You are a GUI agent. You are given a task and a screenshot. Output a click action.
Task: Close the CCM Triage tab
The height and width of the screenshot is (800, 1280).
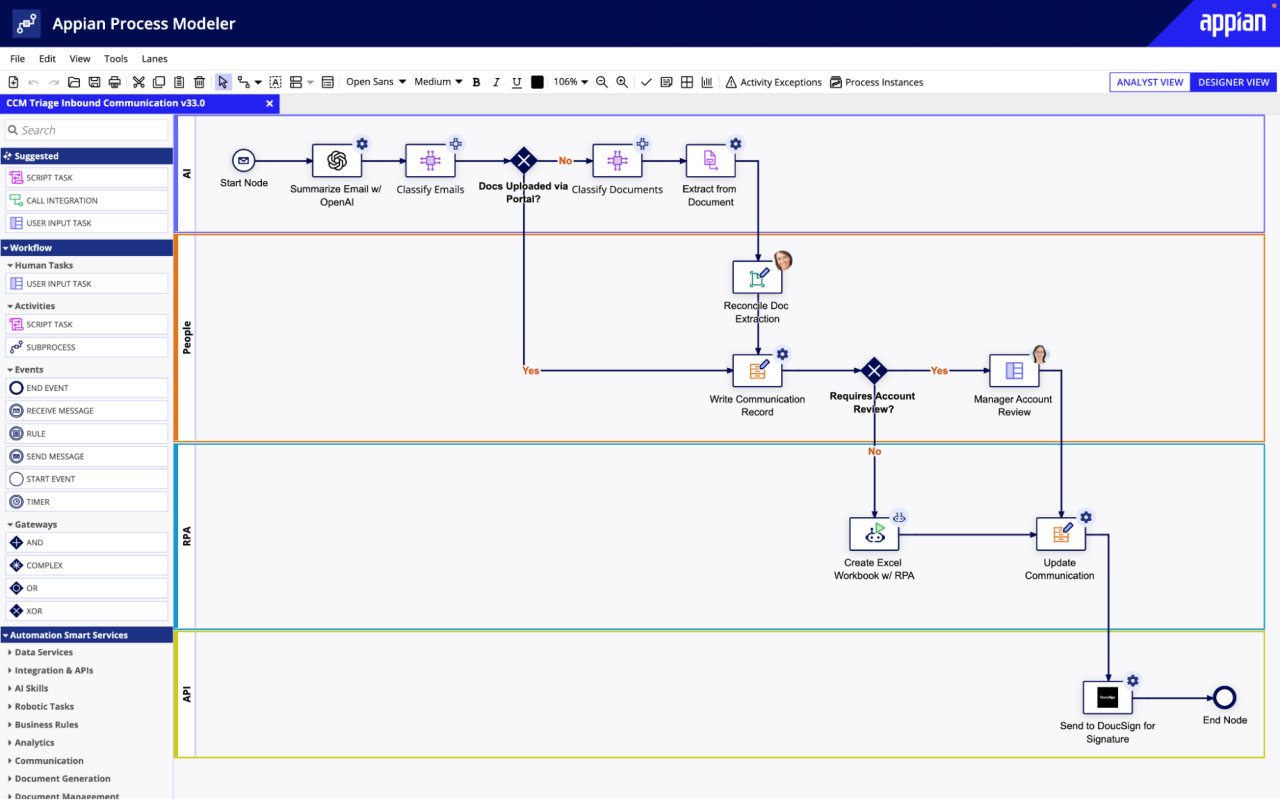point(269,103)
